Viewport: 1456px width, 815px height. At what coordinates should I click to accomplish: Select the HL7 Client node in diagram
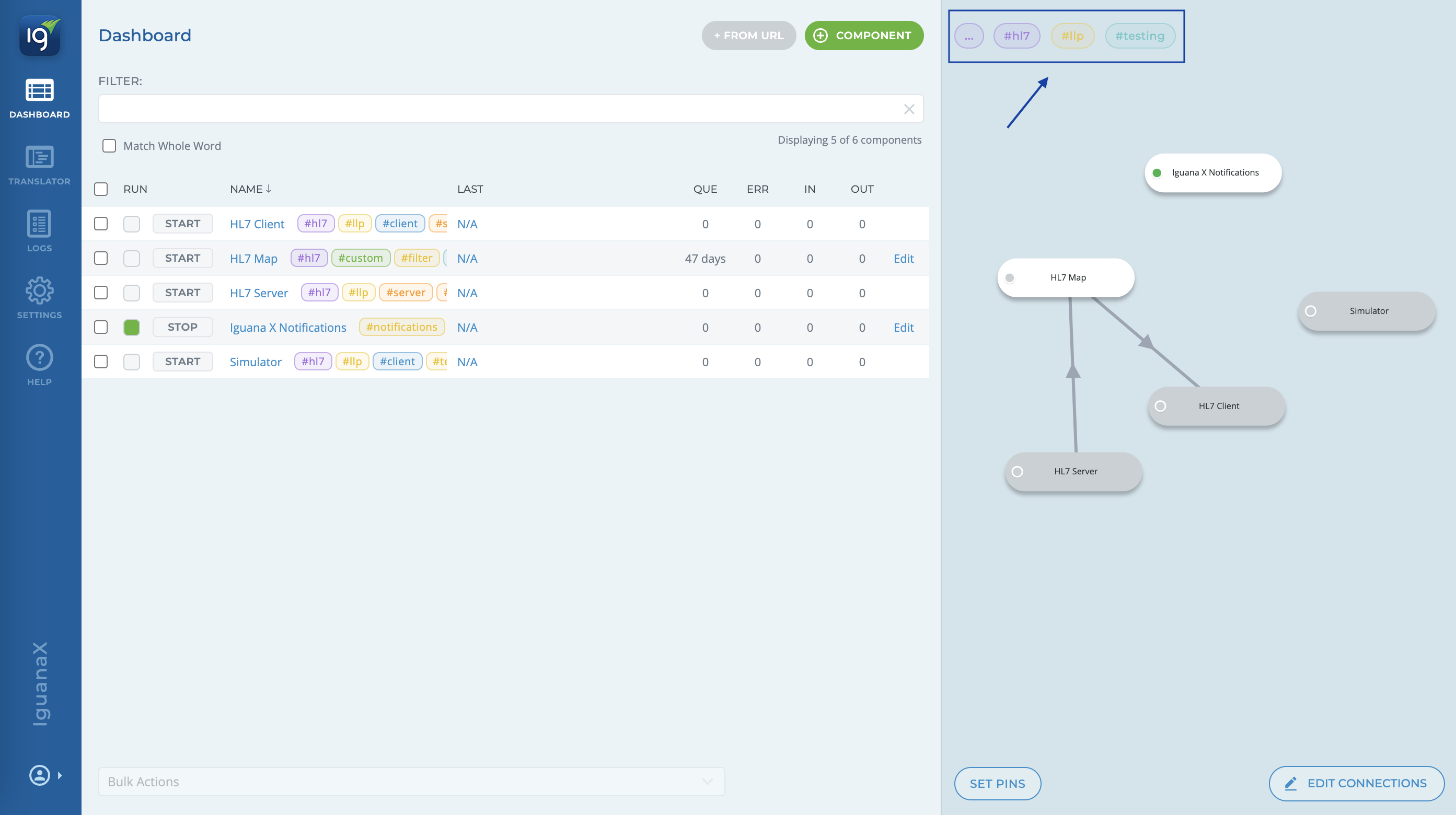click(x=1216, y=406)
